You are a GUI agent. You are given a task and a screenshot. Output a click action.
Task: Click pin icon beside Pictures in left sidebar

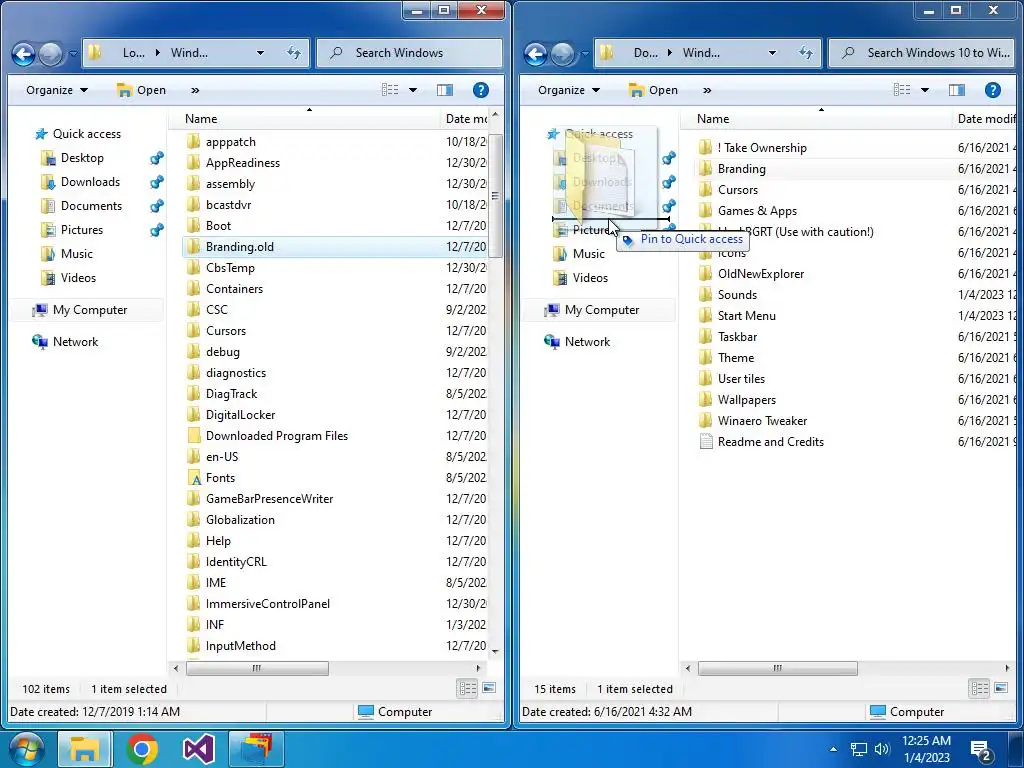coord(157,230)
